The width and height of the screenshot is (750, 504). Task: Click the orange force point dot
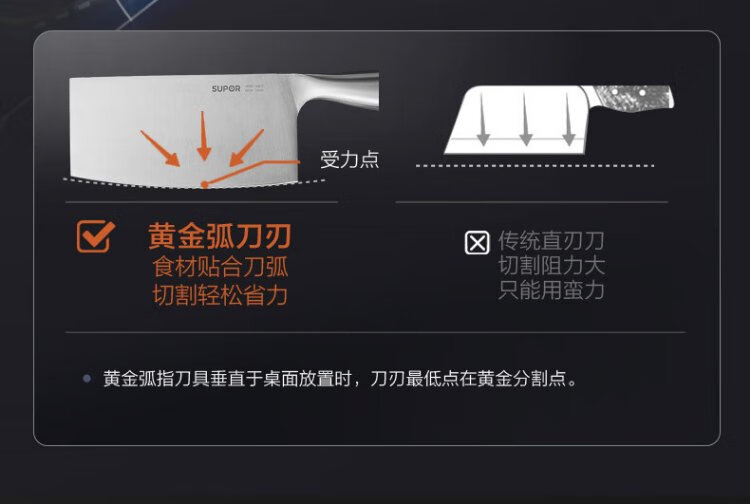[205, 185]
